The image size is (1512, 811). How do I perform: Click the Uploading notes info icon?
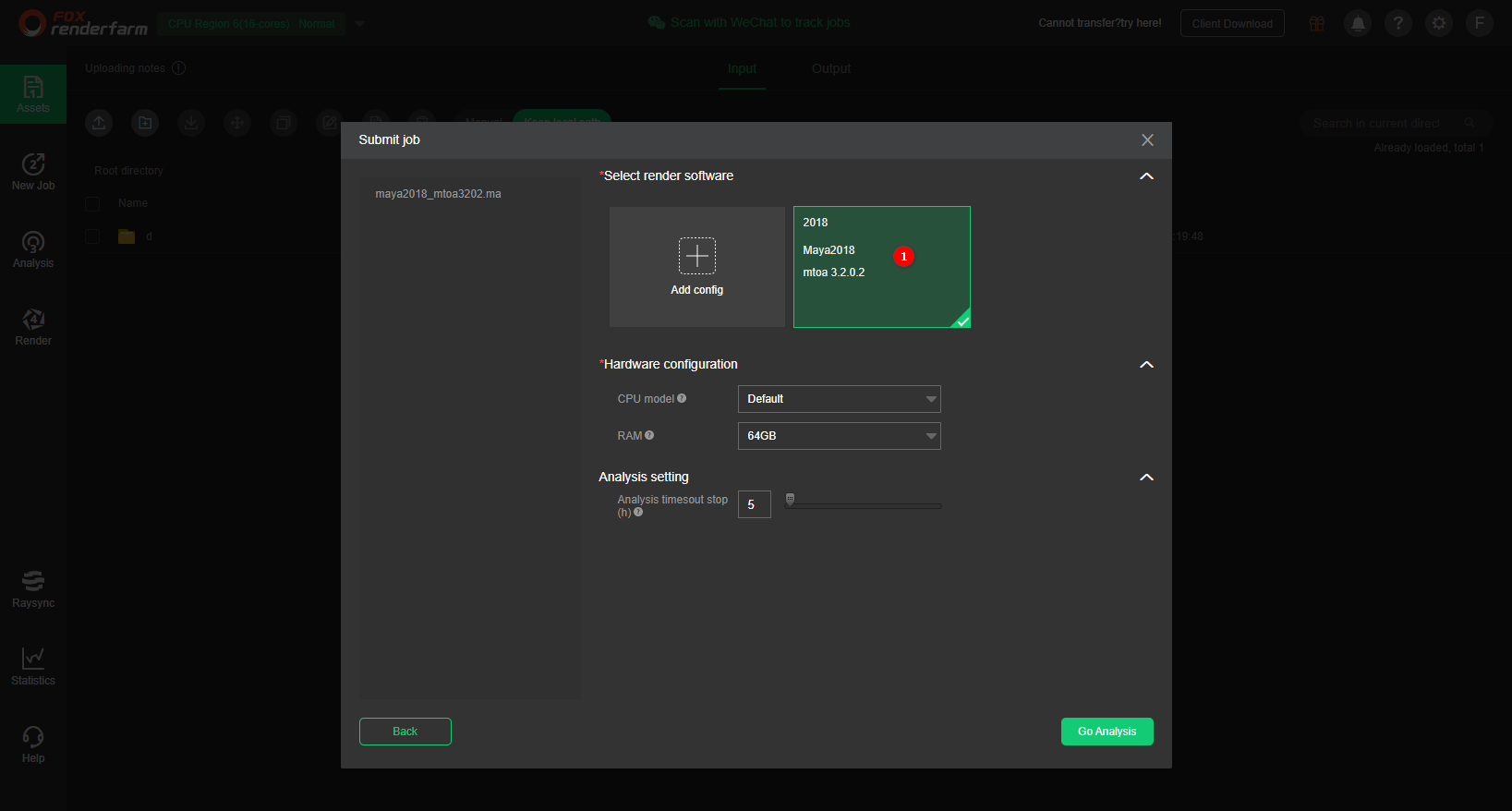pos(179,67)
